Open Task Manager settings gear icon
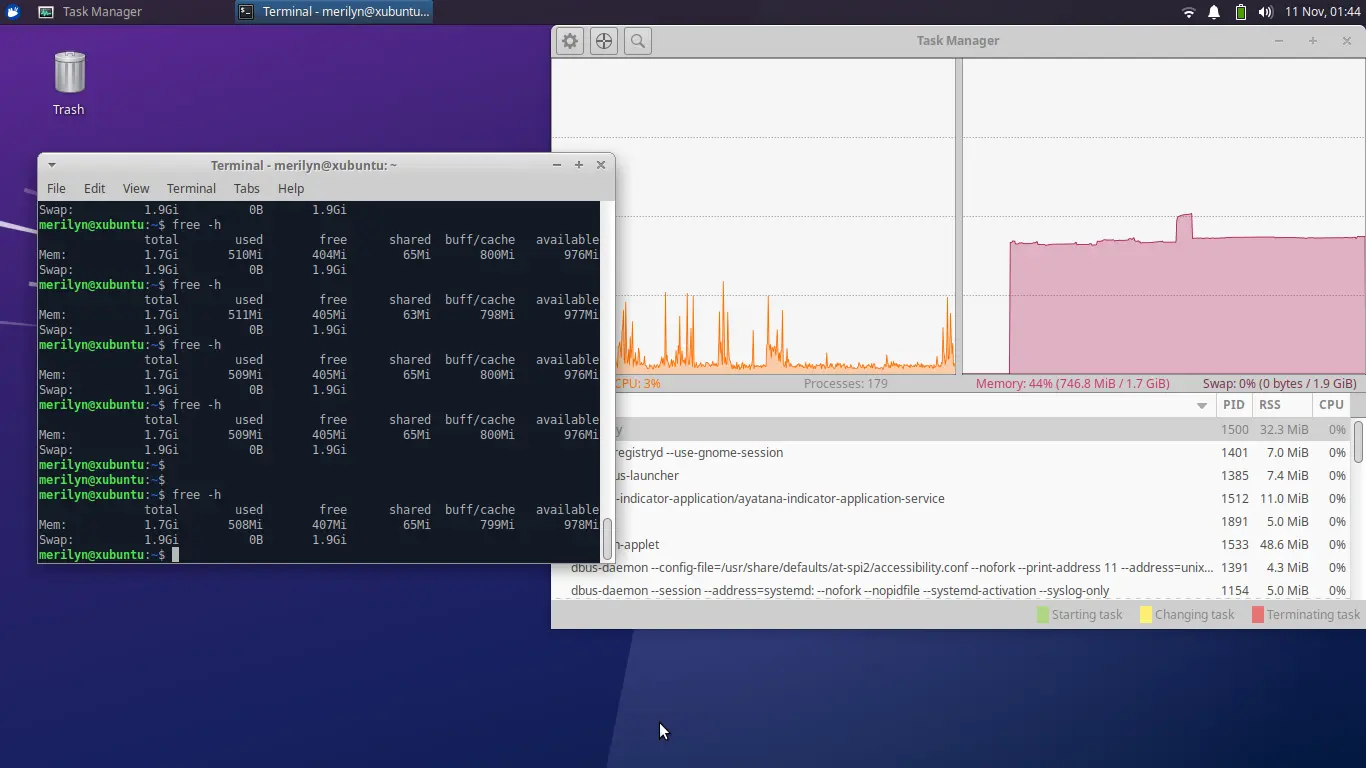The image size is (1366, 768). pos(570,41)
